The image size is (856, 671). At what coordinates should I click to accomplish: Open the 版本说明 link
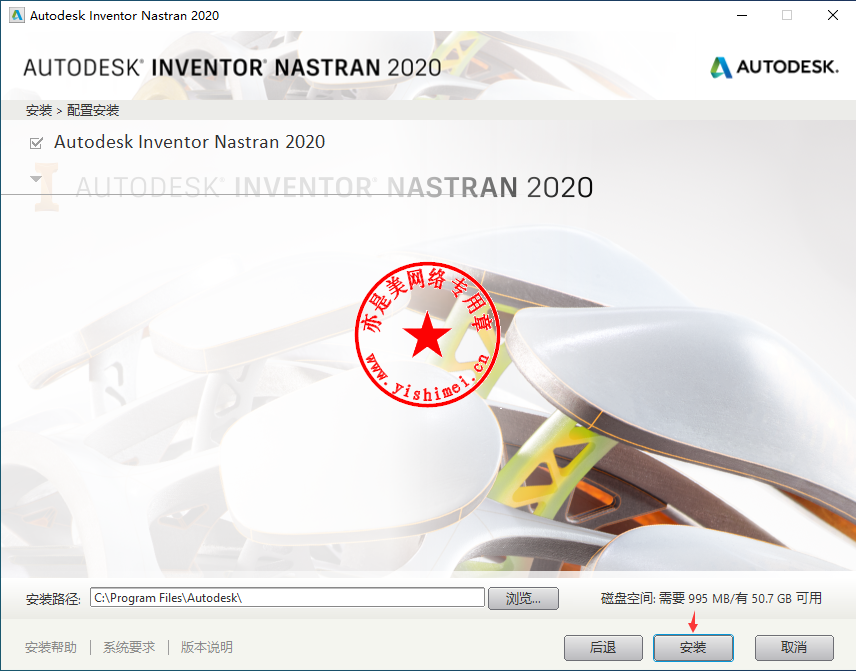206,648
